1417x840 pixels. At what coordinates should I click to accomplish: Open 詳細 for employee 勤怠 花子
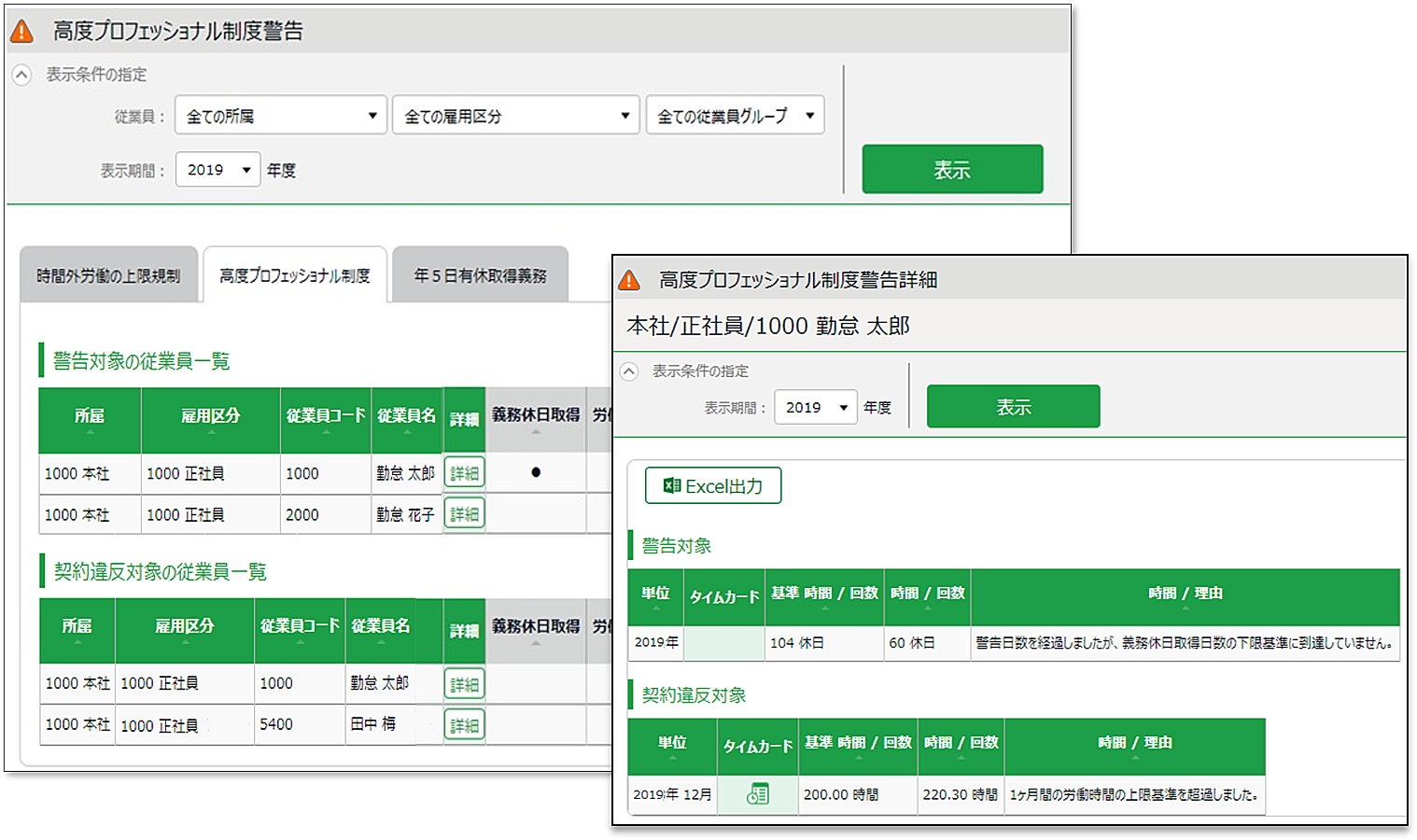[464, 513]
